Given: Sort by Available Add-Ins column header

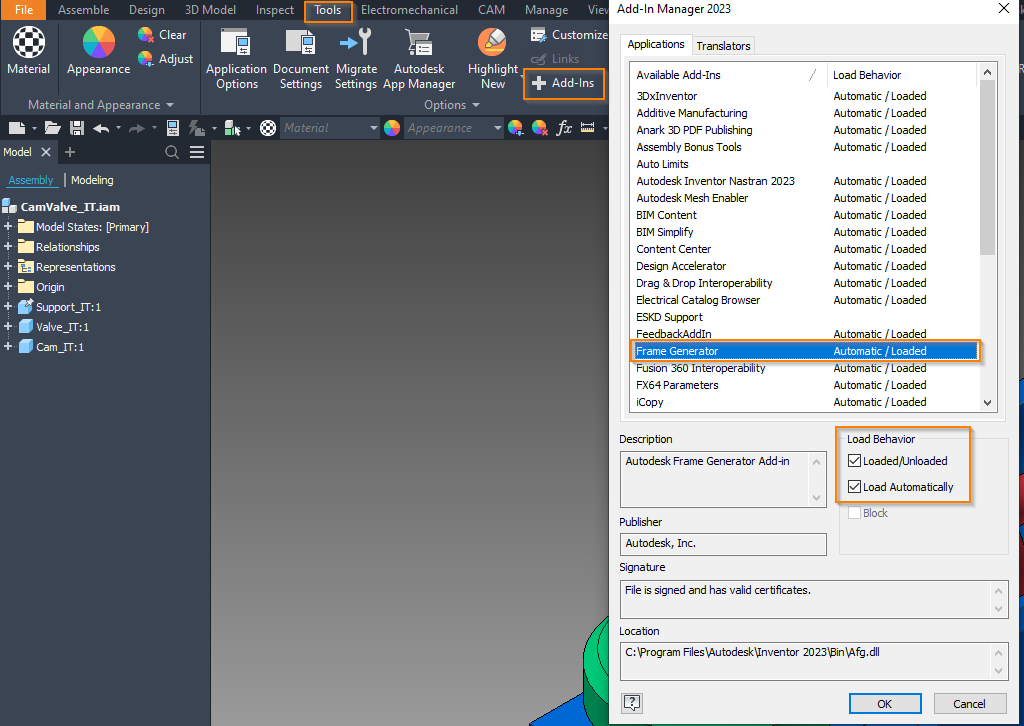Looking at the screenshot, I should tap(728, 75).
